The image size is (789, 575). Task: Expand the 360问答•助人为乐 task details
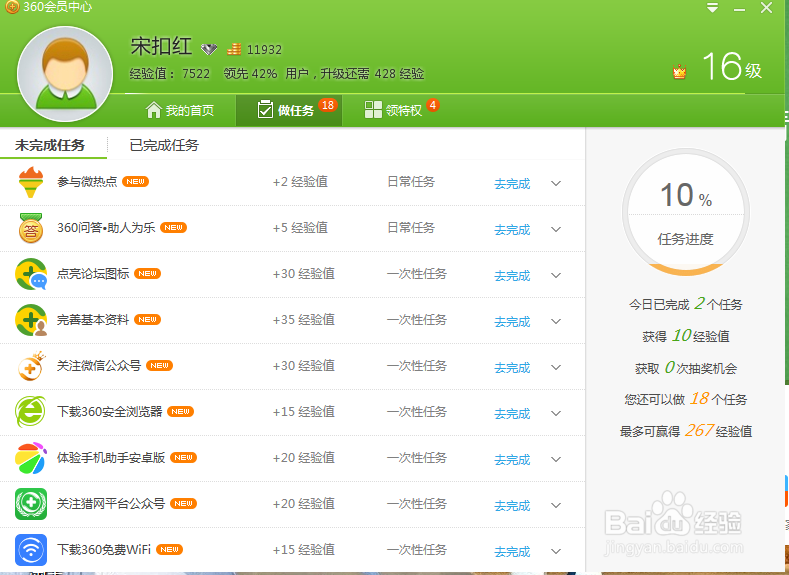pyautogui.click(x=556, y=229)
